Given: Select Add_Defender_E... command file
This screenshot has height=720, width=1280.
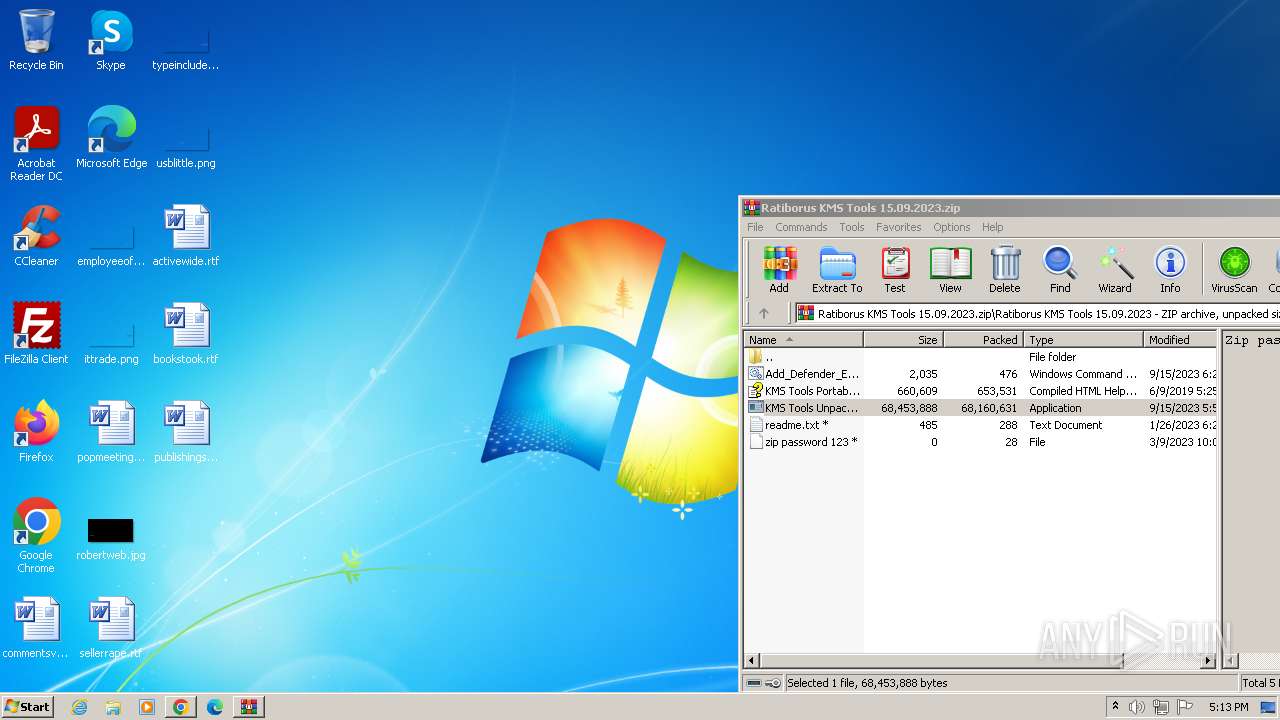Looking at the screenshot, I should pyautogui.click(x=980, y=374).
